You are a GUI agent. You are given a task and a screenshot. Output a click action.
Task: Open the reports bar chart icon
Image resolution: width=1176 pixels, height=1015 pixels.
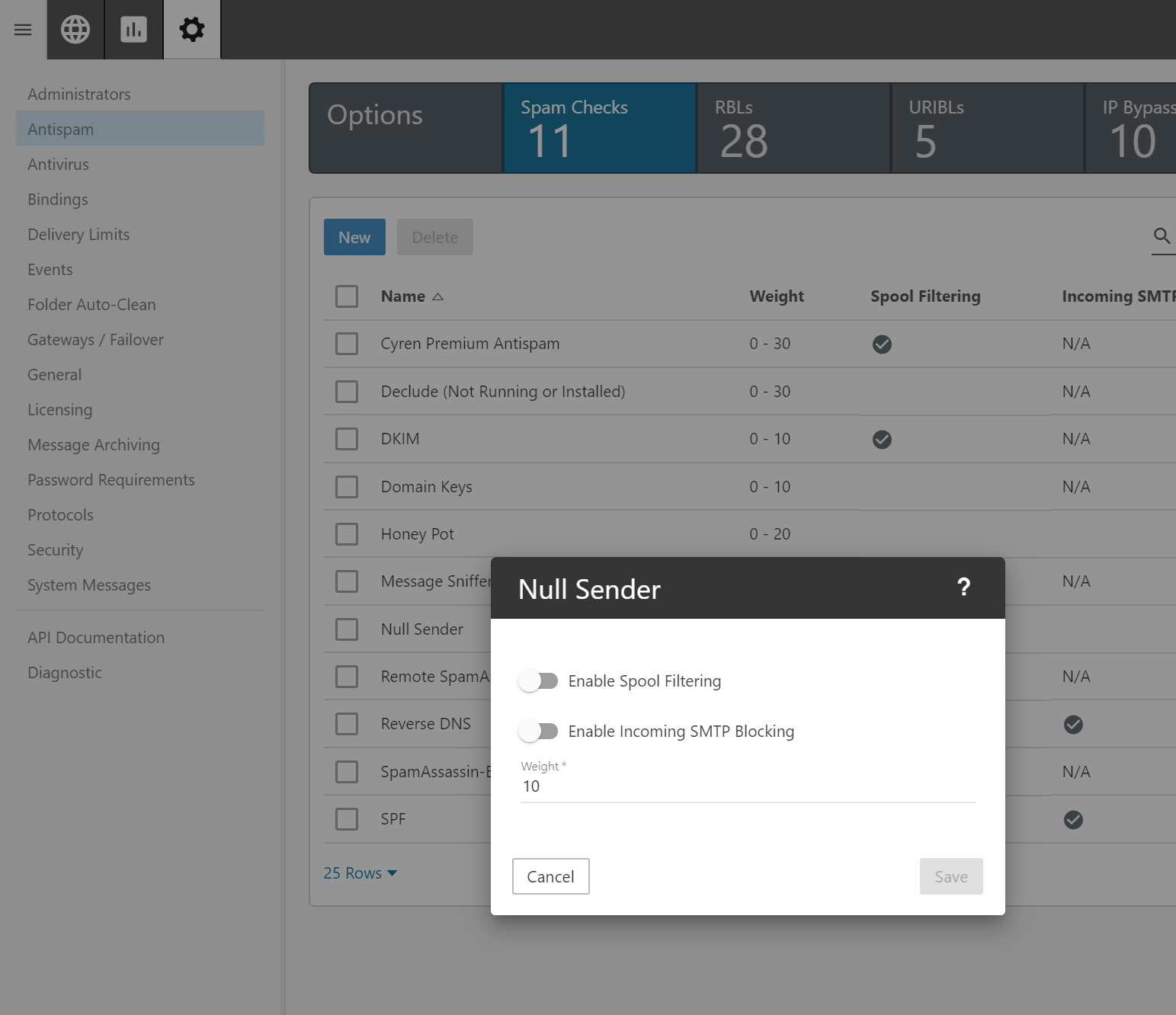133,30
